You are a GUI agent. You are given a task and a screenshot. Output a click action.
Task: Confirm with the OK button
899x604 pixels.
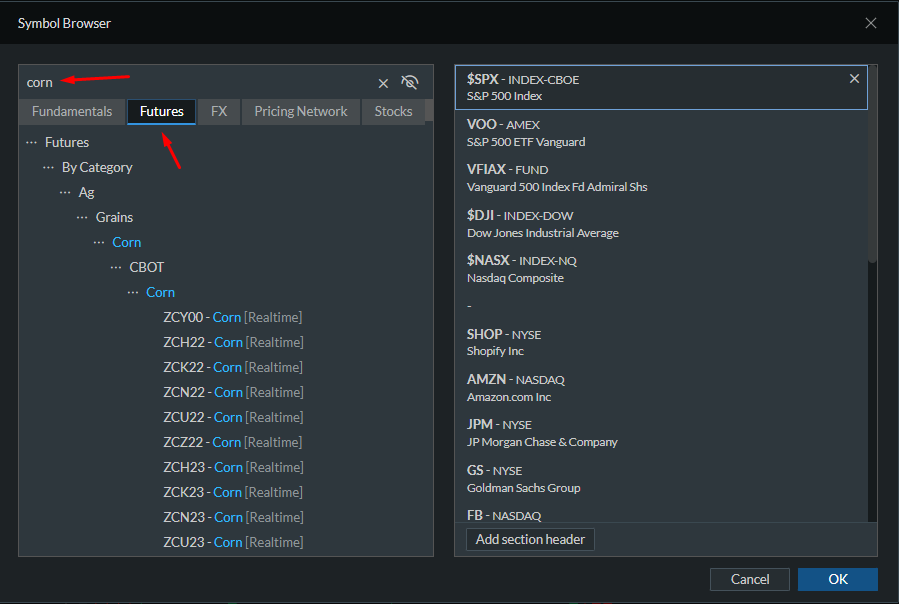pos(838,579)
